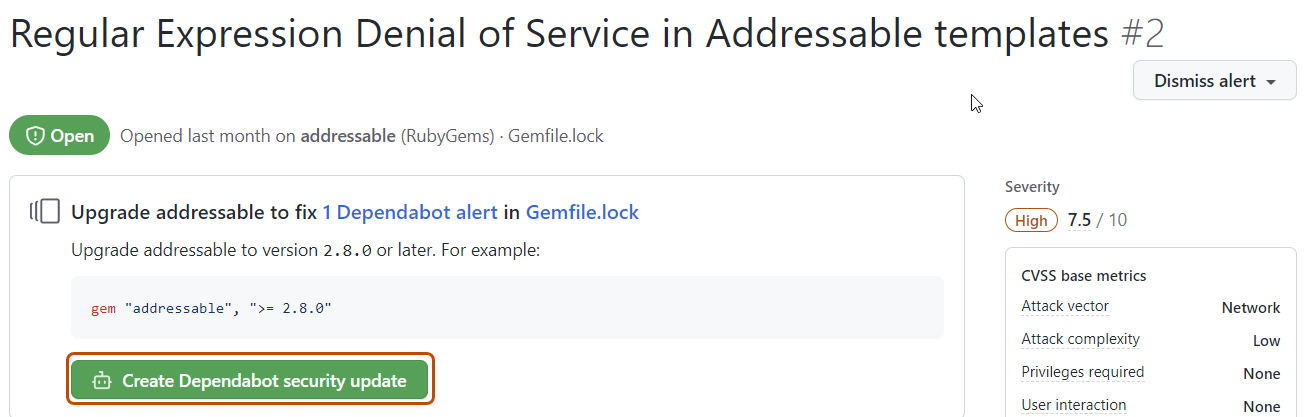Click the 7.5 severity score
This screenshot has width=1306, height=417.
pyautogui.click(x=1079, y=220)
